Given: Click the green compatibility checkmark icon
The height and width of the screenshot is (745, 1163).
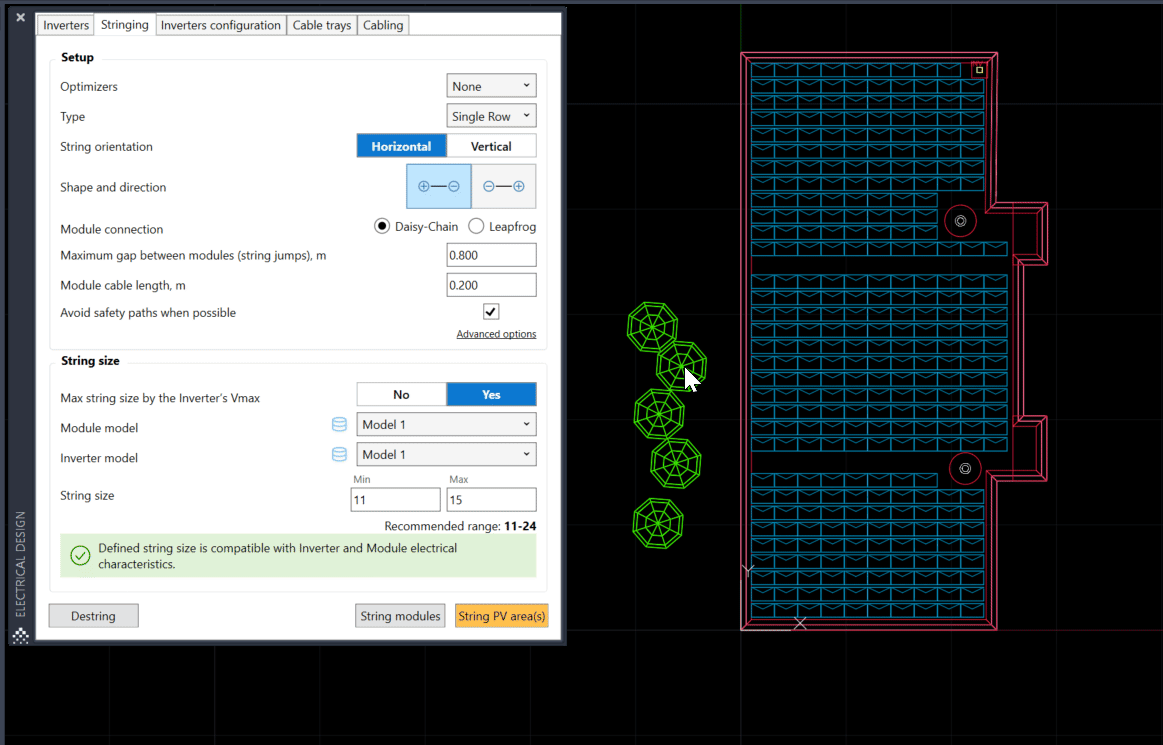Looking at the screenshot, I should (80, 555).
